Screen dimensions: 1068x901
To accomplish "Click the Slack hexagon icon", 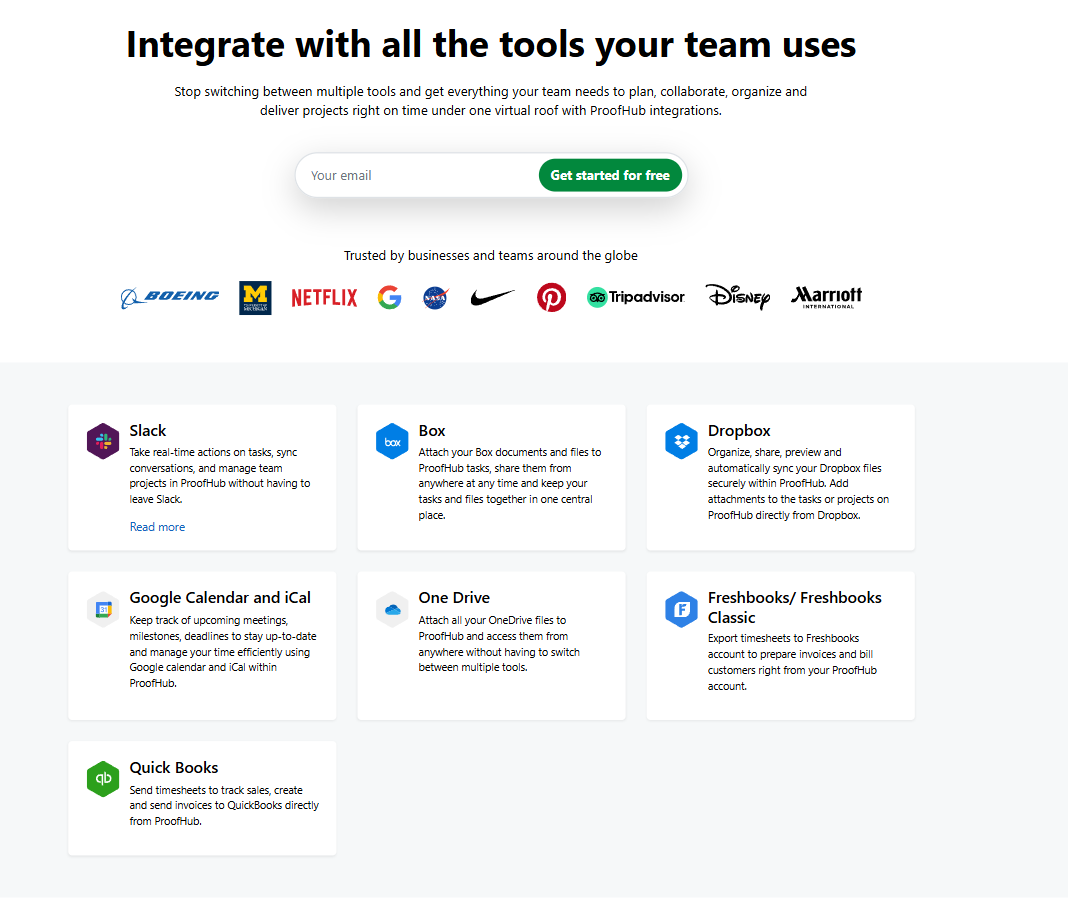I will pos(103,441).
